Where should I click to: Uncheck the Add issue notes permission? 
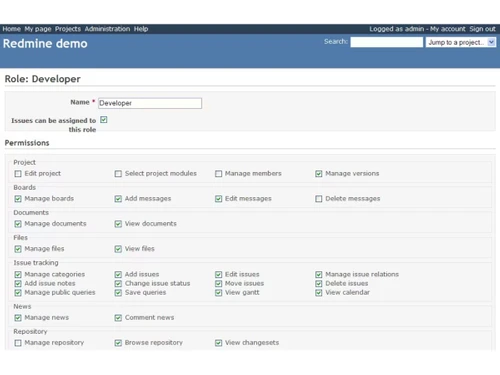[18, 283]
